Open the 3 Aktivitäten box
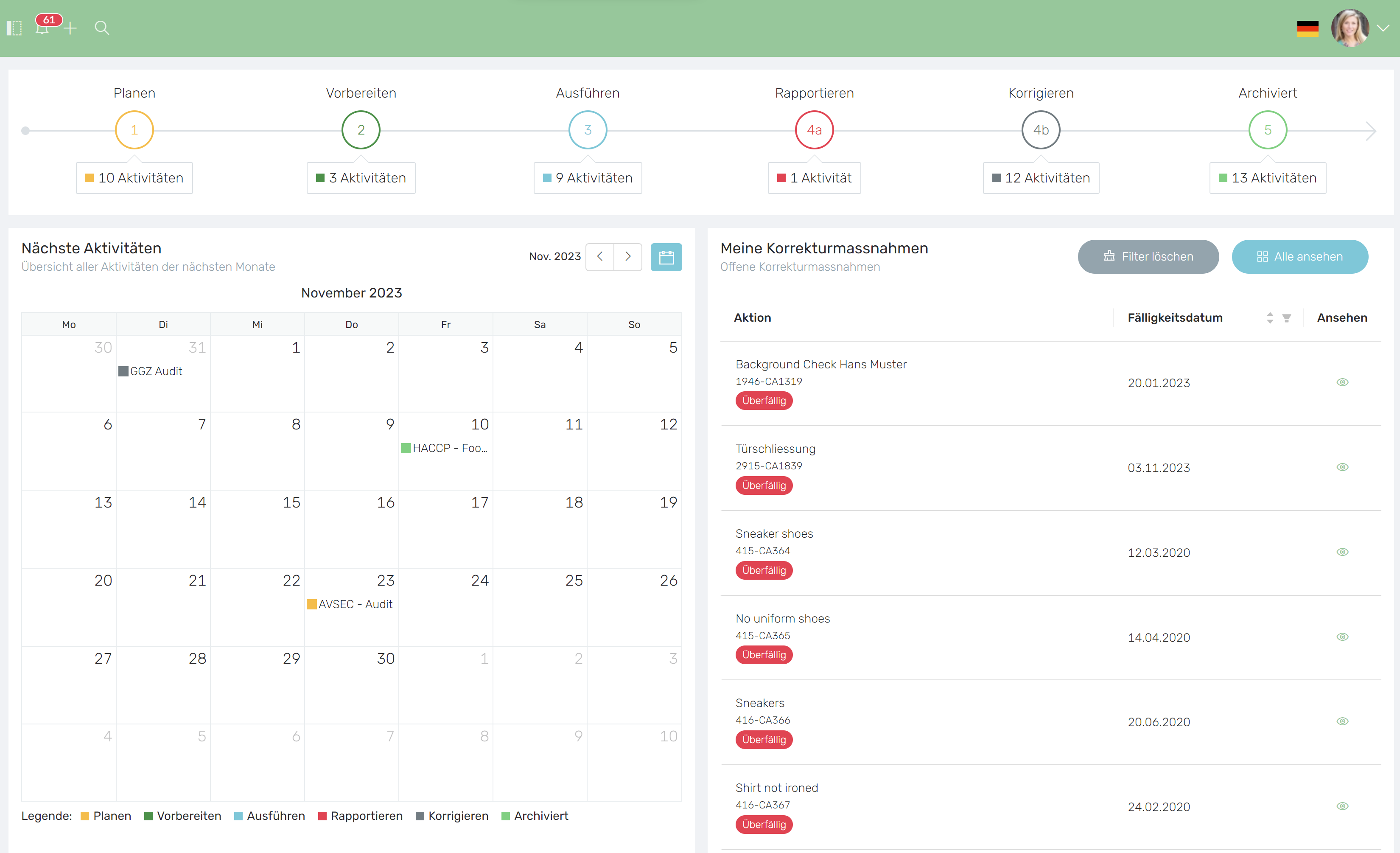 361,178
